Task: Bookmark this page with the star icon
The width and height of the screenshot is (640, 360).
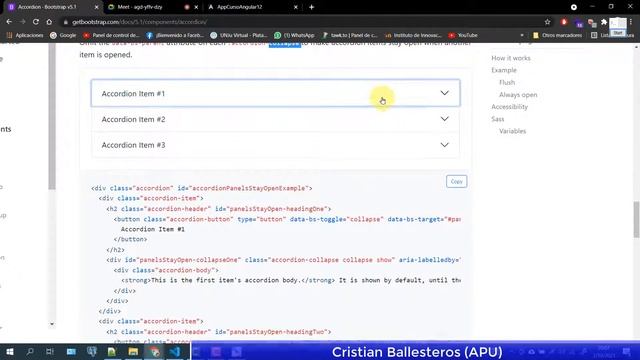Action: [x=547, y=22]
